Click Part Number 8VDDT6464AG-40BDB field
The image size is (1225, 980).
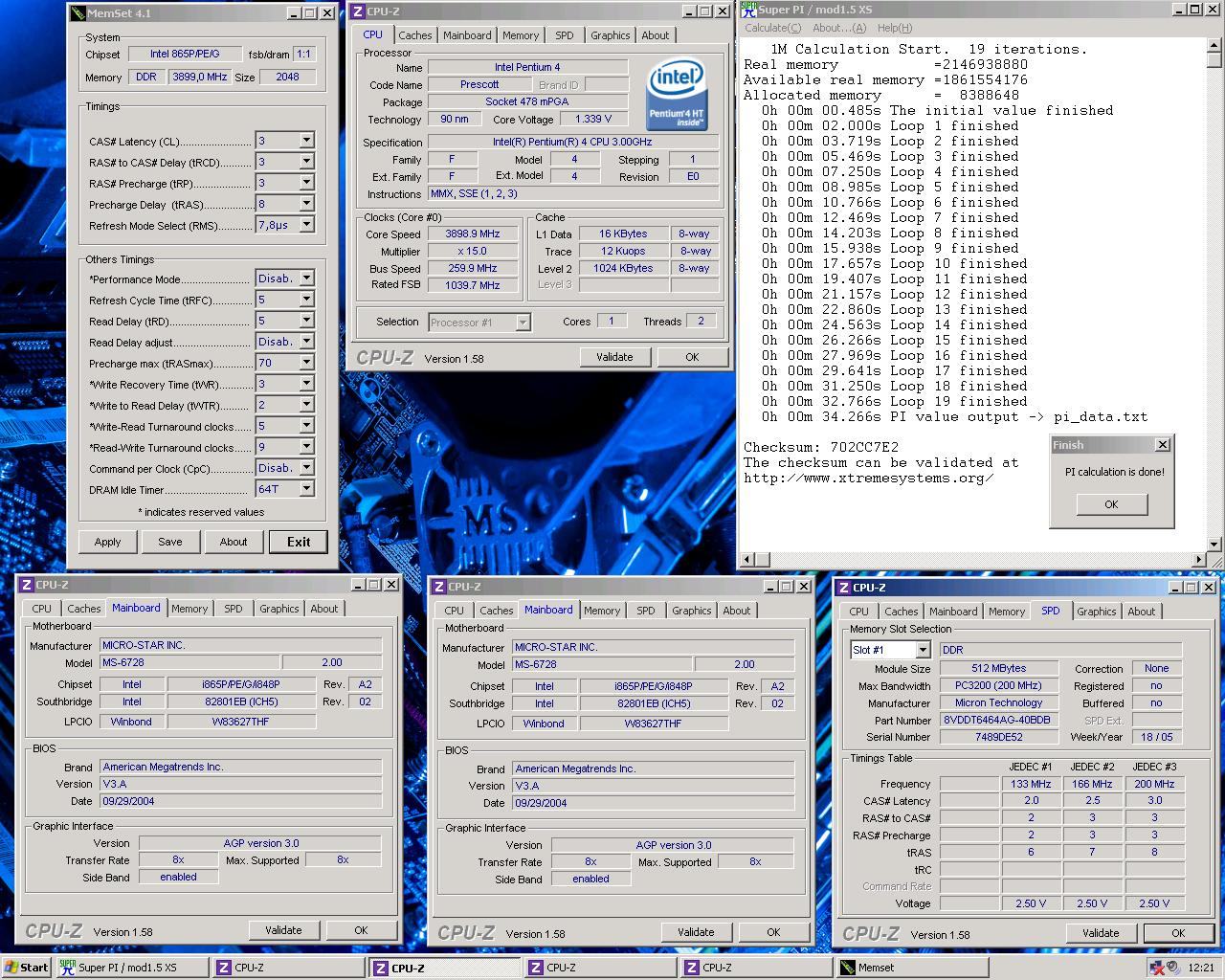point(998,721)
